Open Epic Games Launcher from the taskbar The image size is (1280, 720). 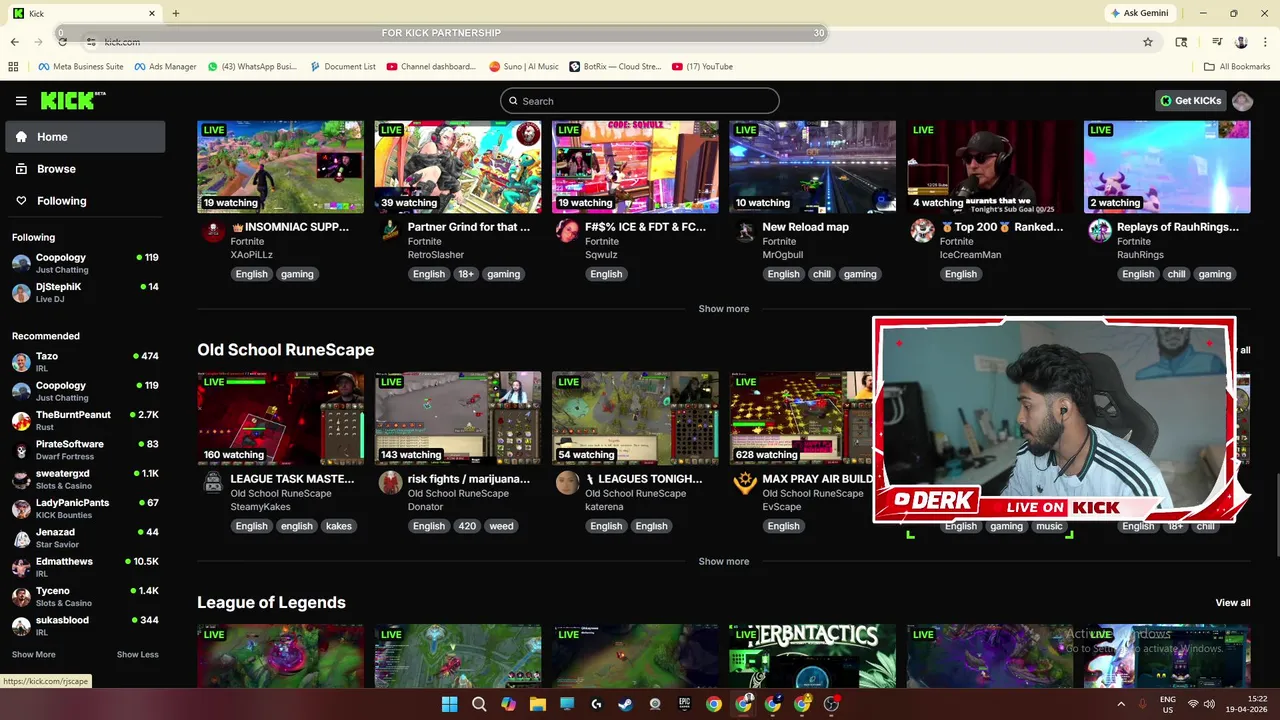(685, 704)
